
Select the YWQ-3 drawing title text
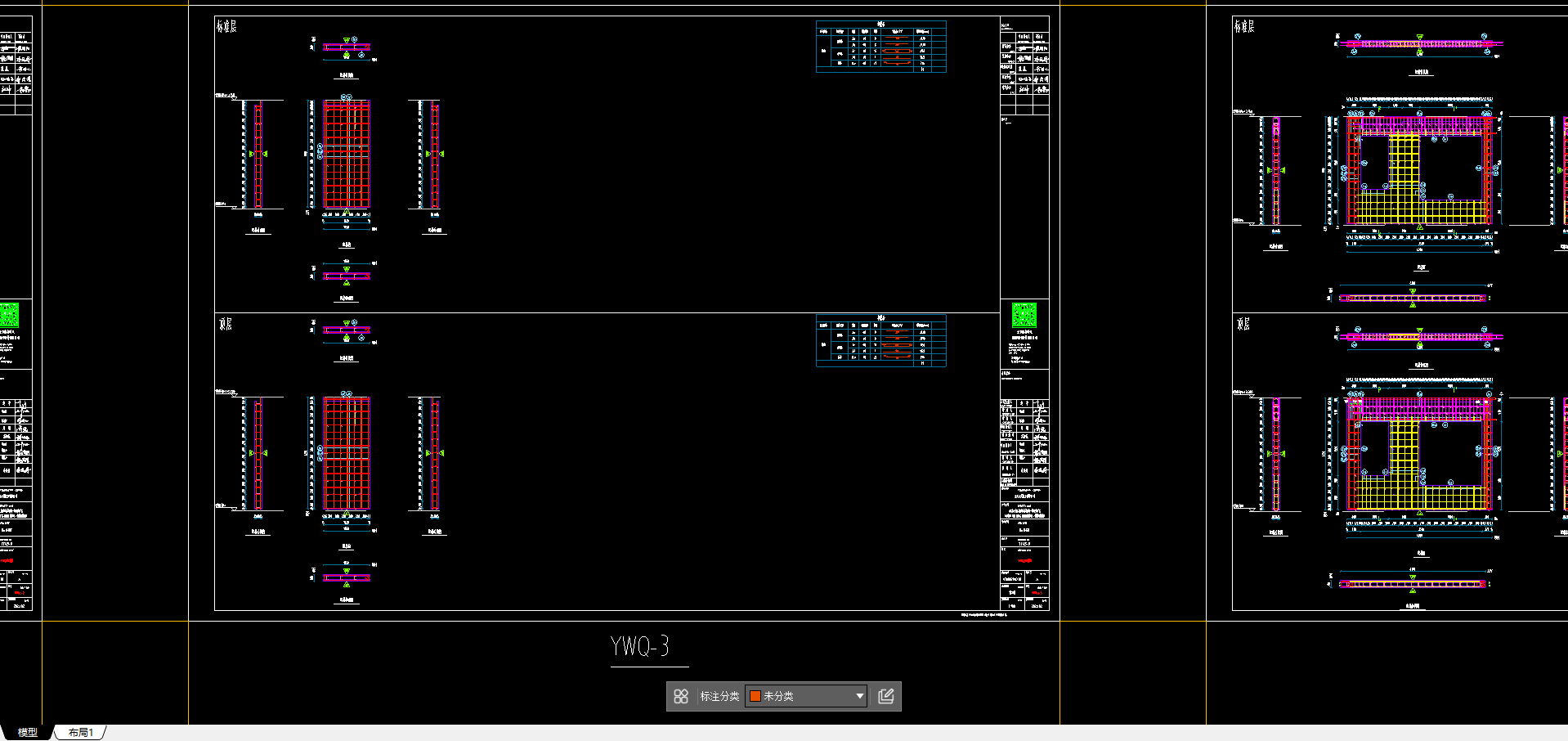(x=640, y=647)
